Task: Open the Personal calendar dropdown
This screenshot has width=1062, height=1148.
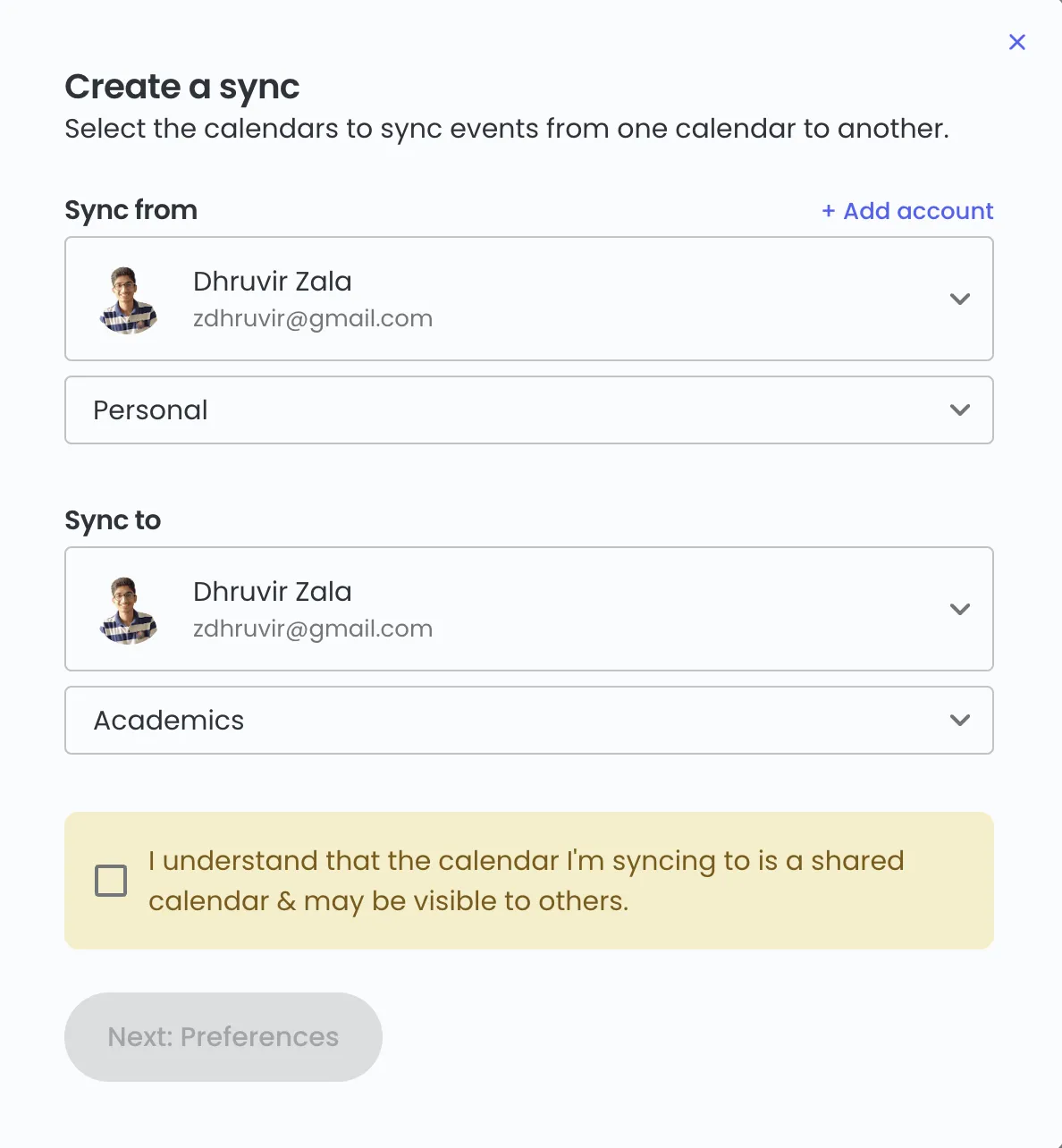Action: [x=529, y=410]
